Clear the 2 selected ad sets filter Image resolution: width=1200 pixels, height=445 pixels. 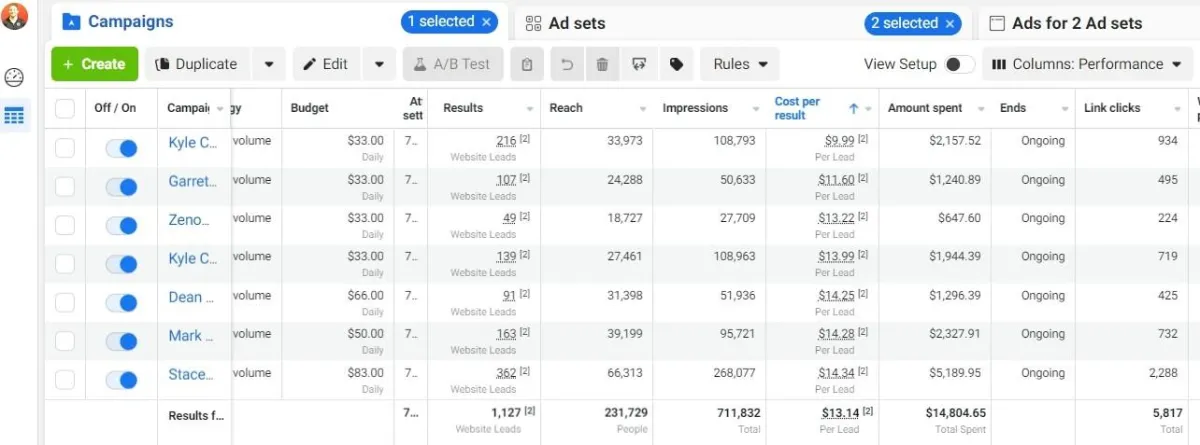(x=950, y=23)
